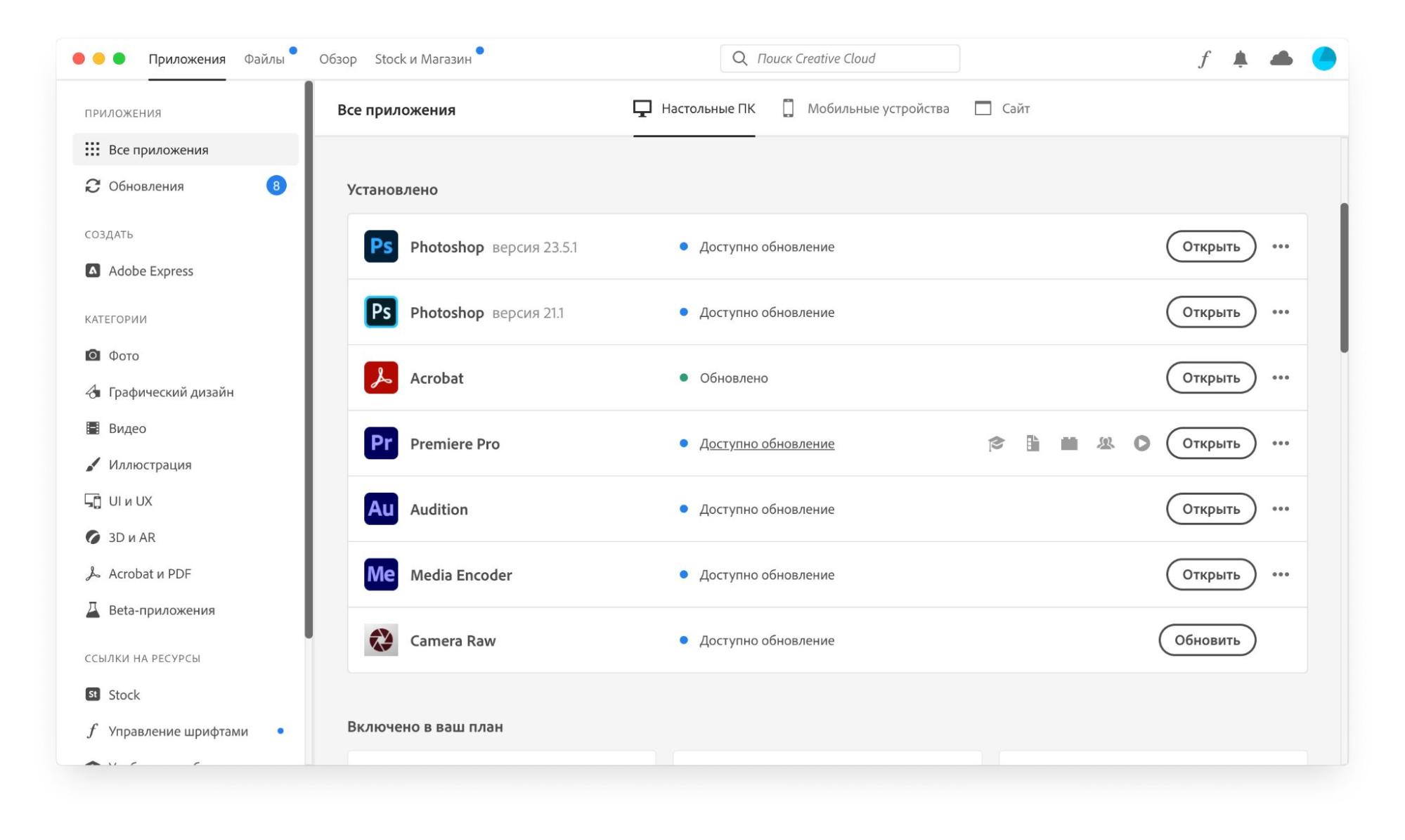Click the cloud sync status icon
Screen dimensions: 1405x840
pyautogui.click(x=1281, y=59)
